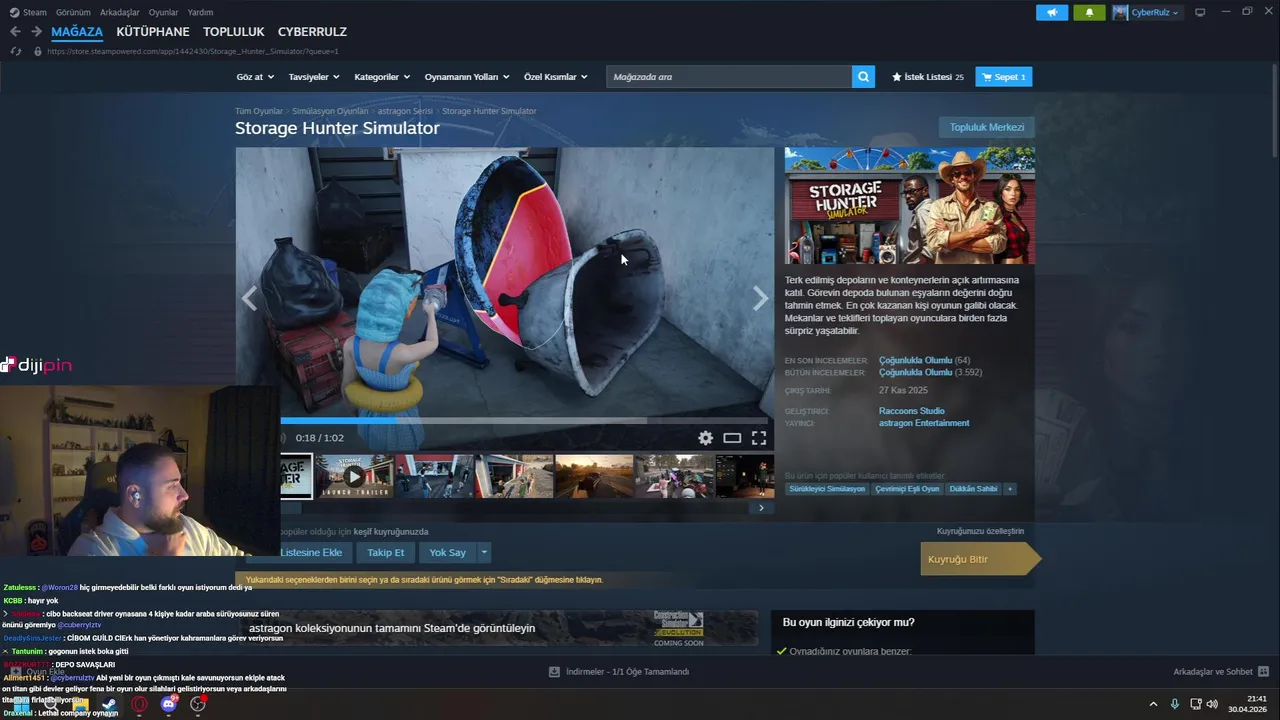Expand the Özel Kısımlar dropdown
This screenshot has width=1280, height=720.
pos(555,77)
